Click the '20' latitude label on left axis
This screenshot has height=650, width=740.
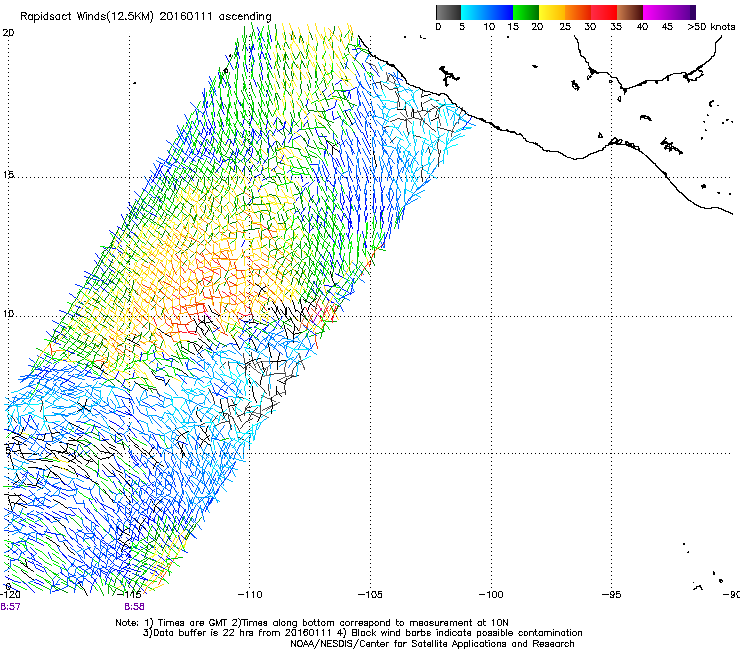[x=8, y=33]
